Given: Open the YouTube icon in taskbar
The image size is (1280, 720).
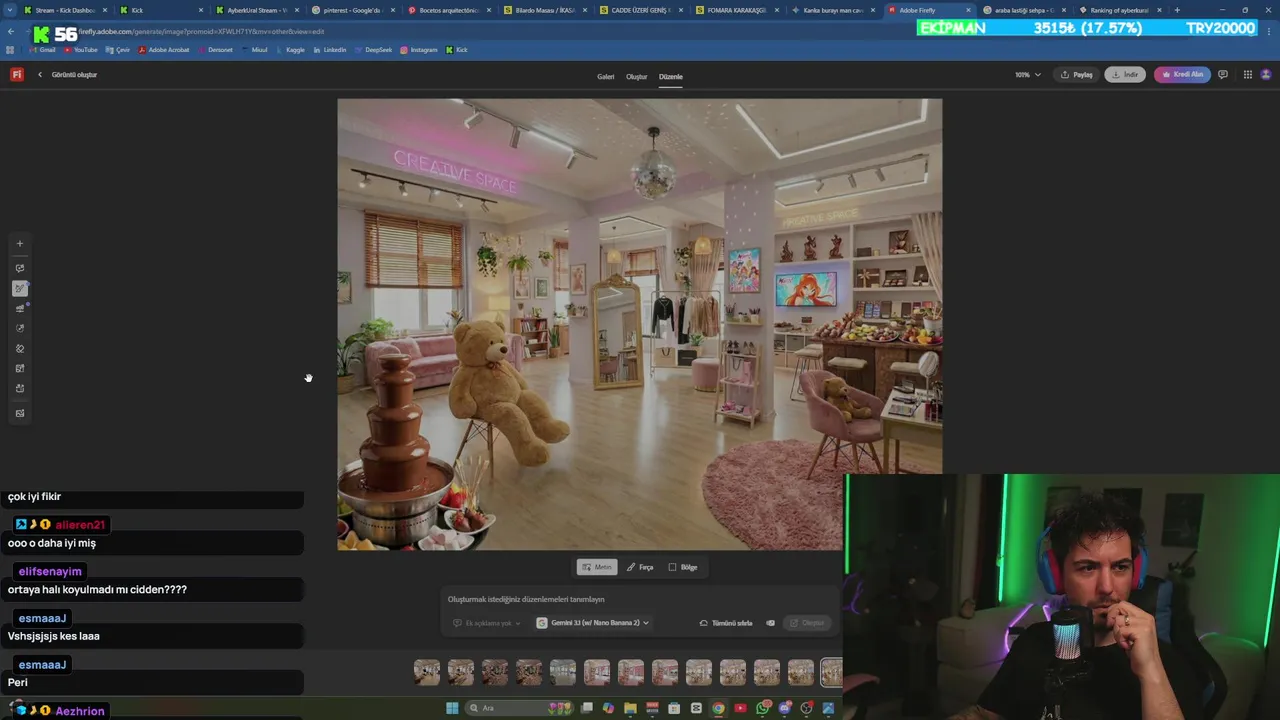Looking at the screenshot, I should [x=740, y=708].
